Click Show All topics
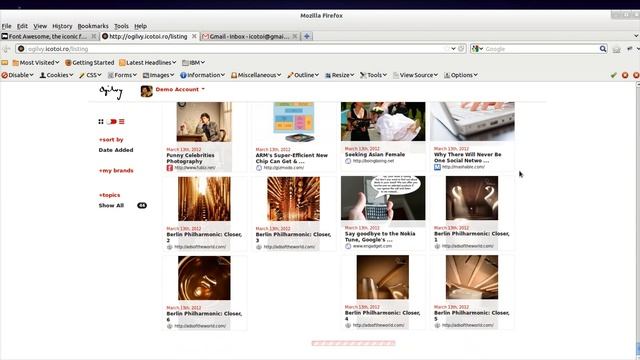Viewport: 640px width, 360px height. pyautogui.click(x=111, y=205)
